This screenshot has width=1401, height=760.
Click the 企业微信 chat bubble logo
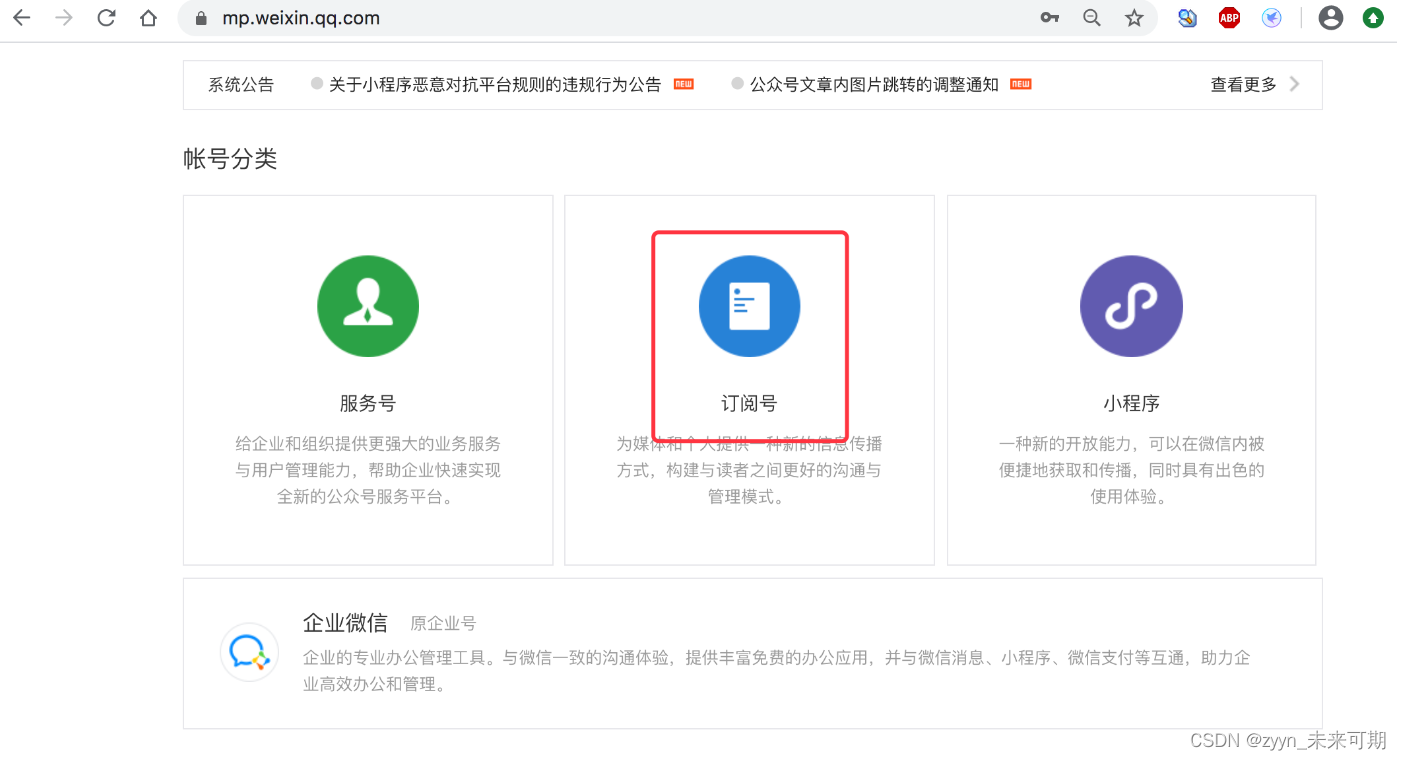[x=249, y=652]
